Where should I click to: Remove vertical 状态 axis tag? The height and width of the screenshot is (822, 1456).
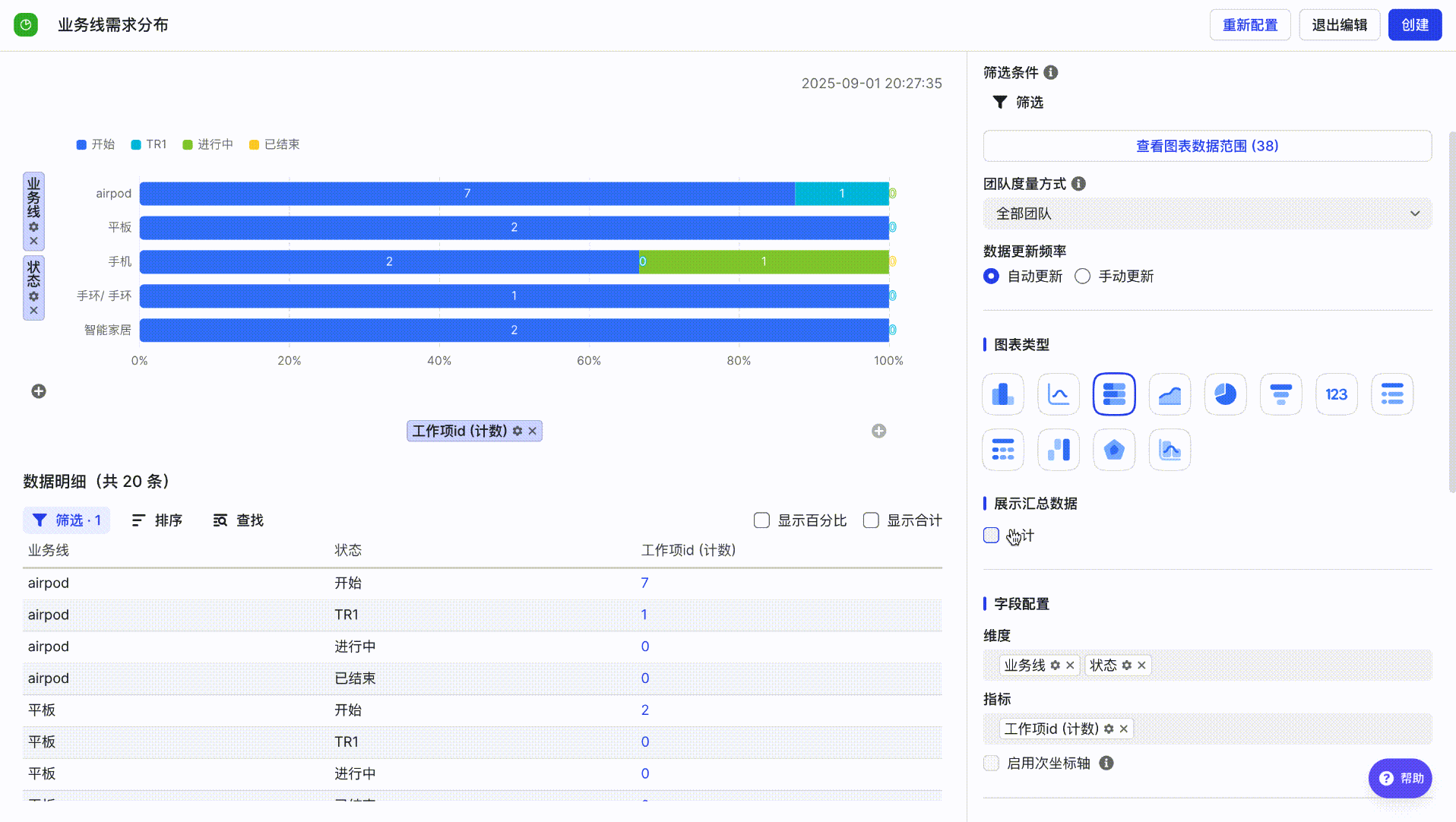click(x=33, y=311)
